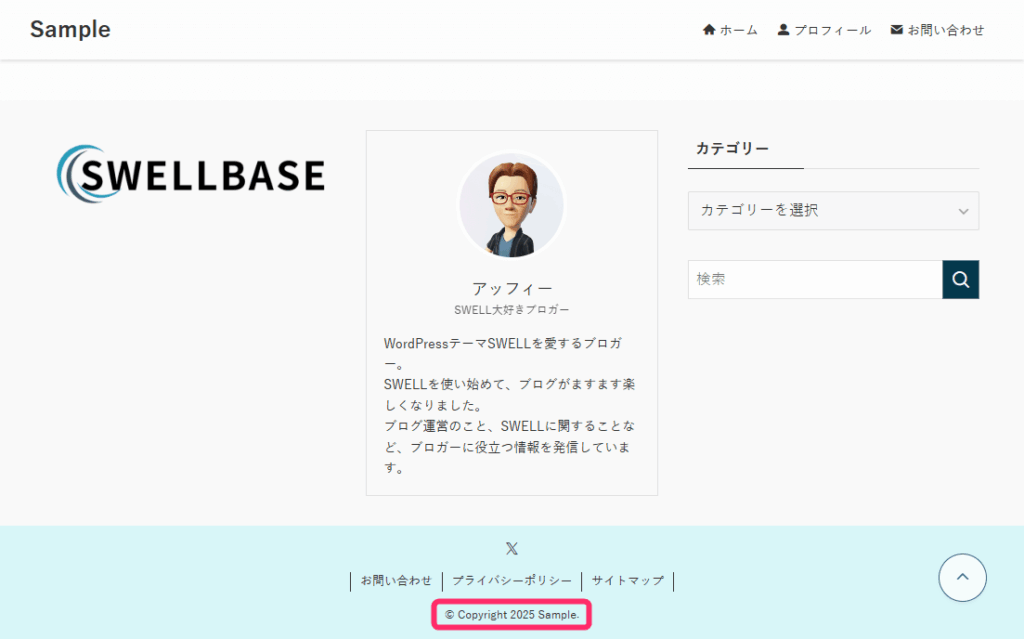Click the back-to-top arrow button

pyautogui.click(x=963, y=578)
